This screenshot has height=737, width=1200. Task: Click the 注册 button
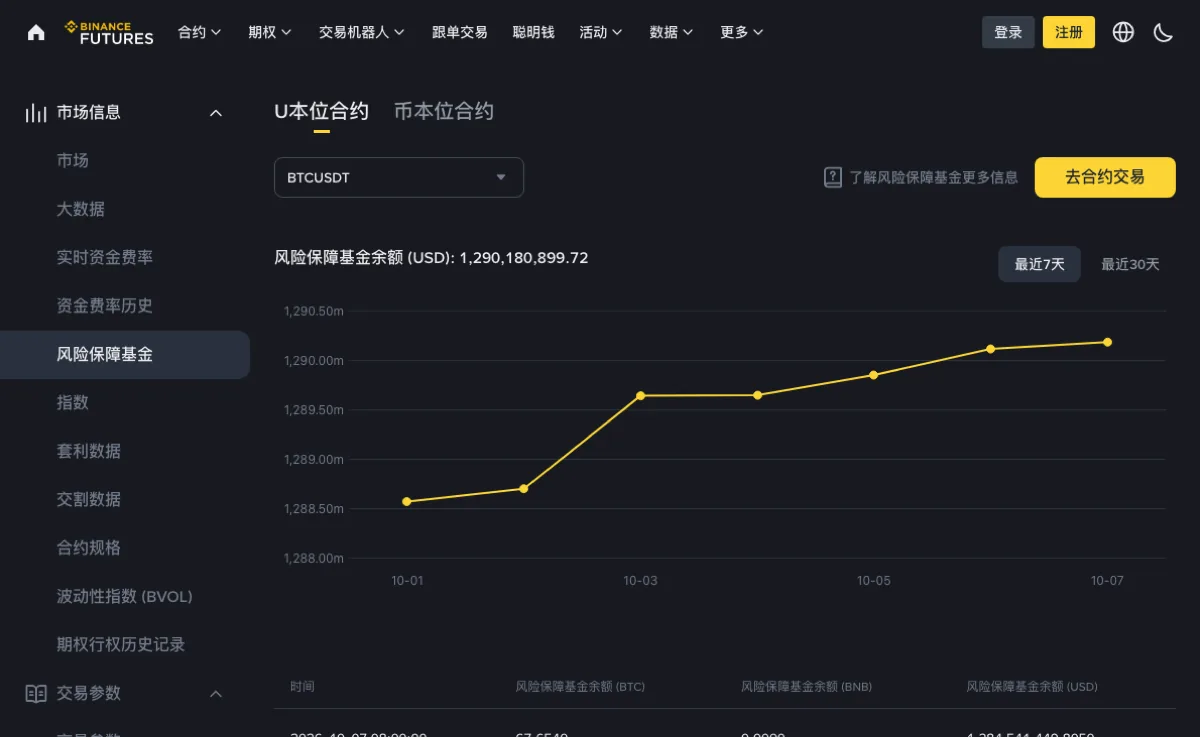[x=1069, y=32]
